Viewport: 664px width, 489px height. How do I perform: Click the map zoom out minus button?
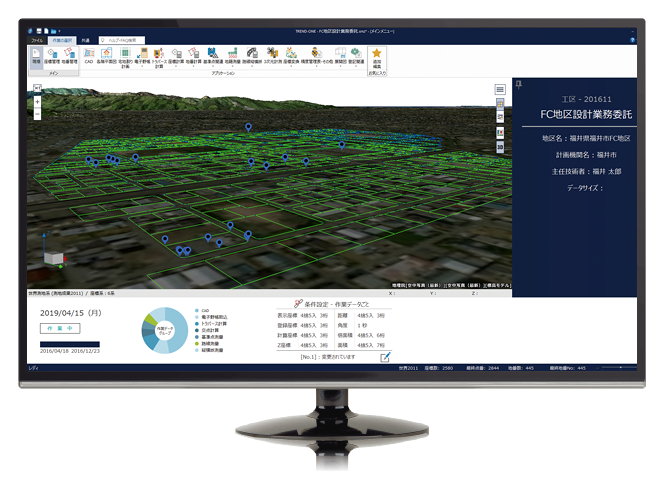pyautogui.click(x=37, y=114)
